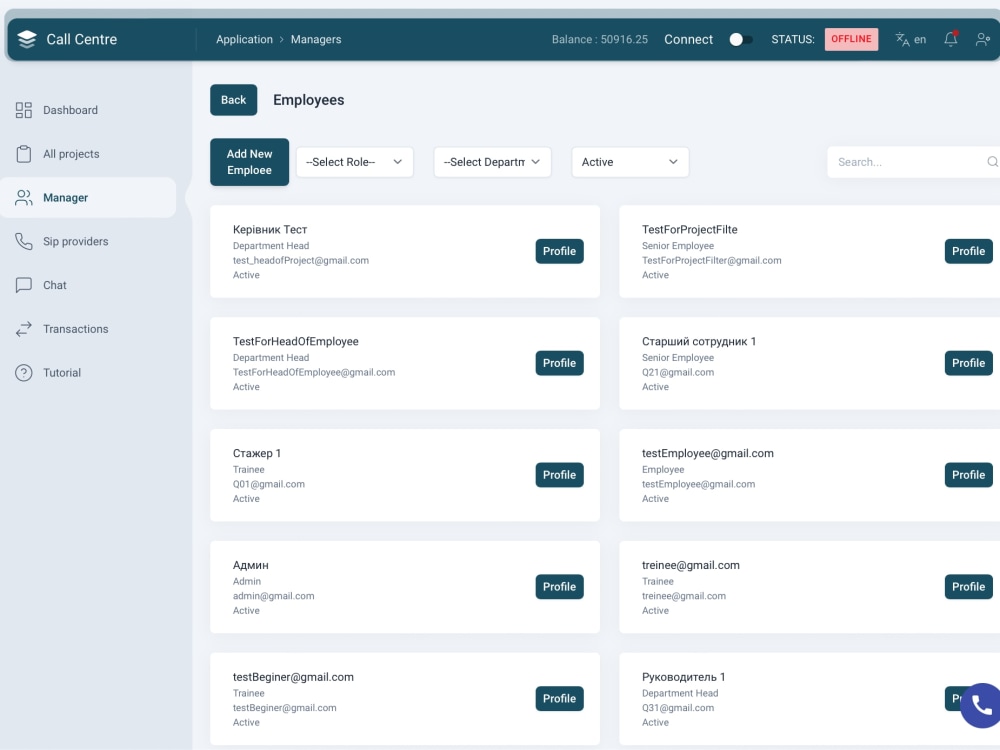Click email Q31@gmail.com

coord(678,708)
